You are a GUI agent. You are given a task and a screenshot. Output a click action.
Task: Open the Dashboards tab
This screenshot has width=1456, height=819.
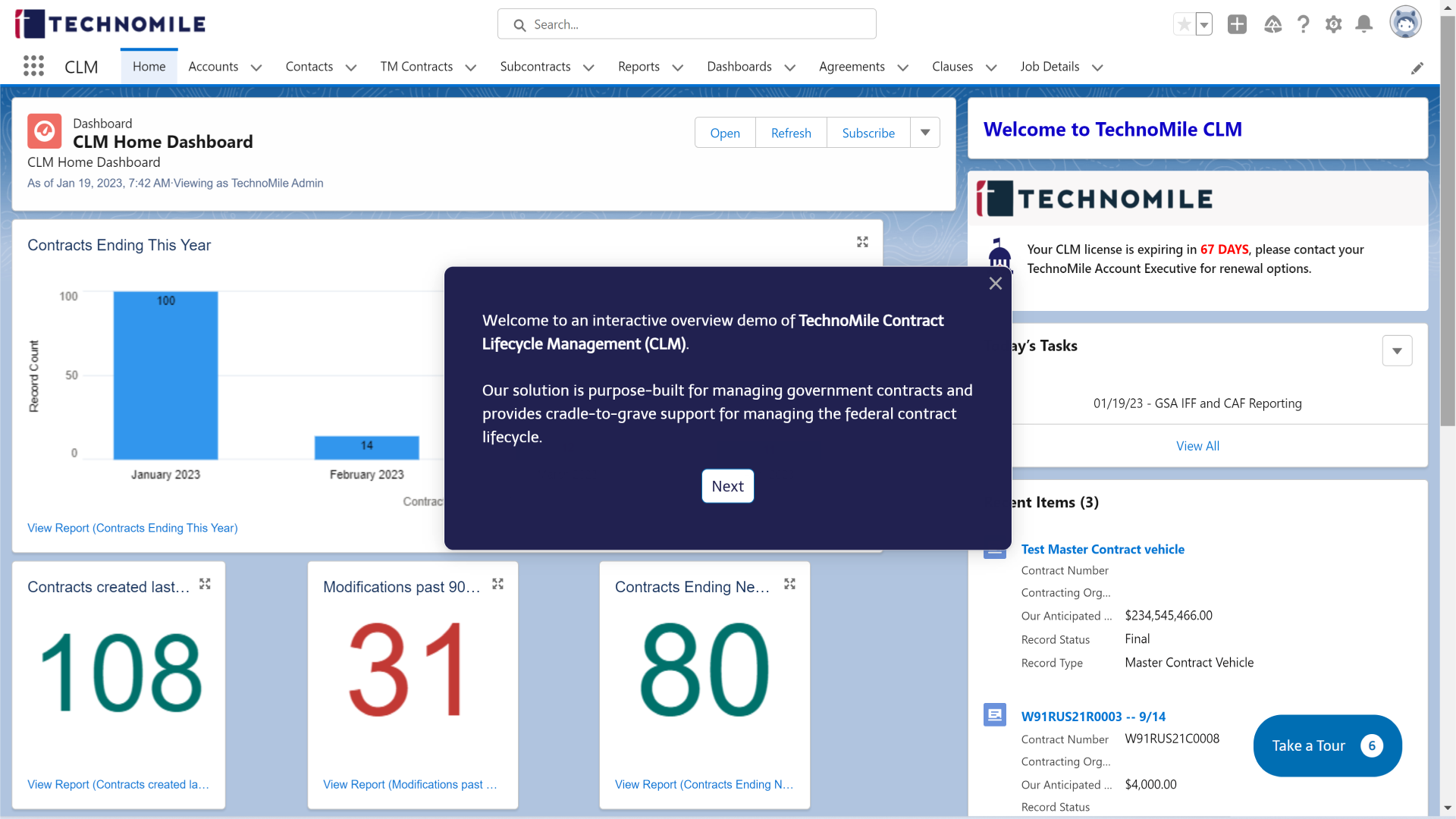click(x=739, y=67)
